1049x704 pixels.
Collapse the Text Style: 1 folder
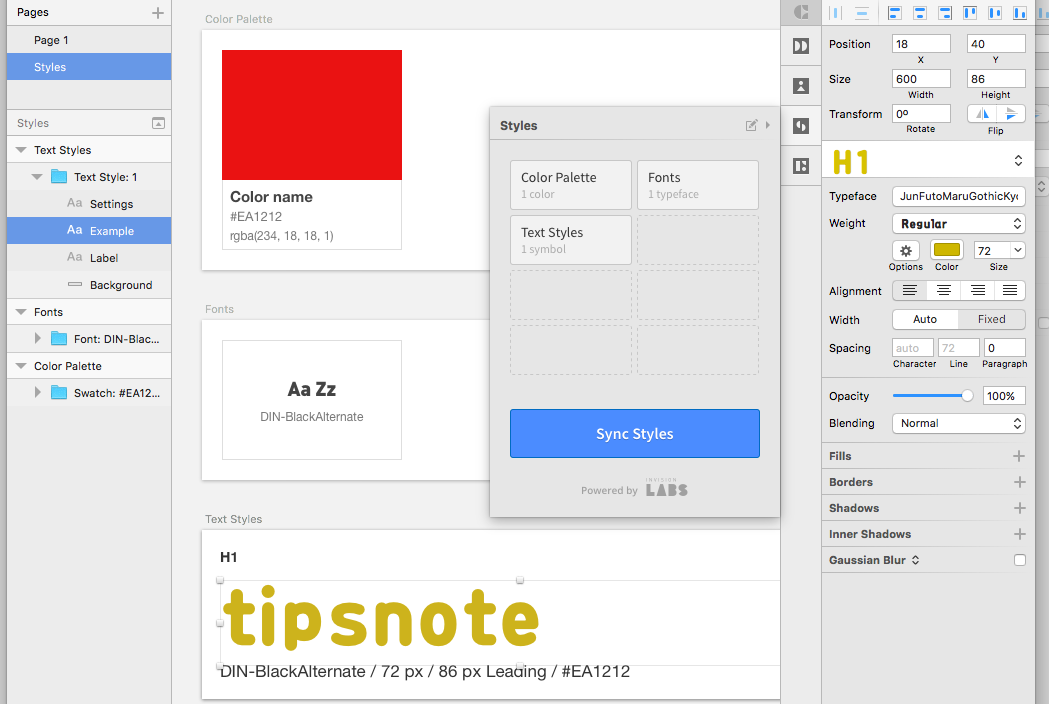tap(37, 177)
